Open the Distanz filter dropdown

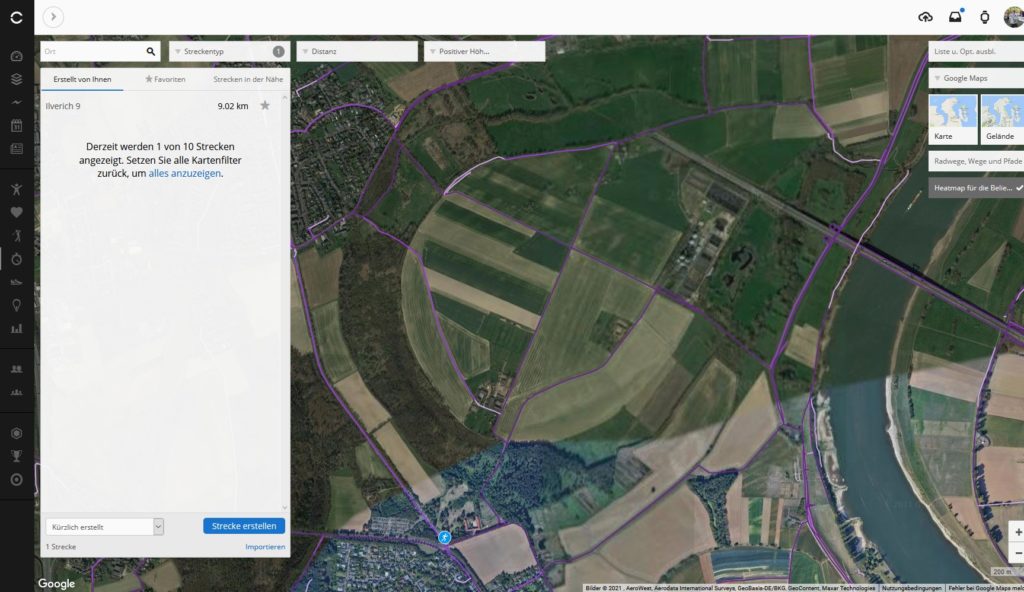tap(357, 51)
